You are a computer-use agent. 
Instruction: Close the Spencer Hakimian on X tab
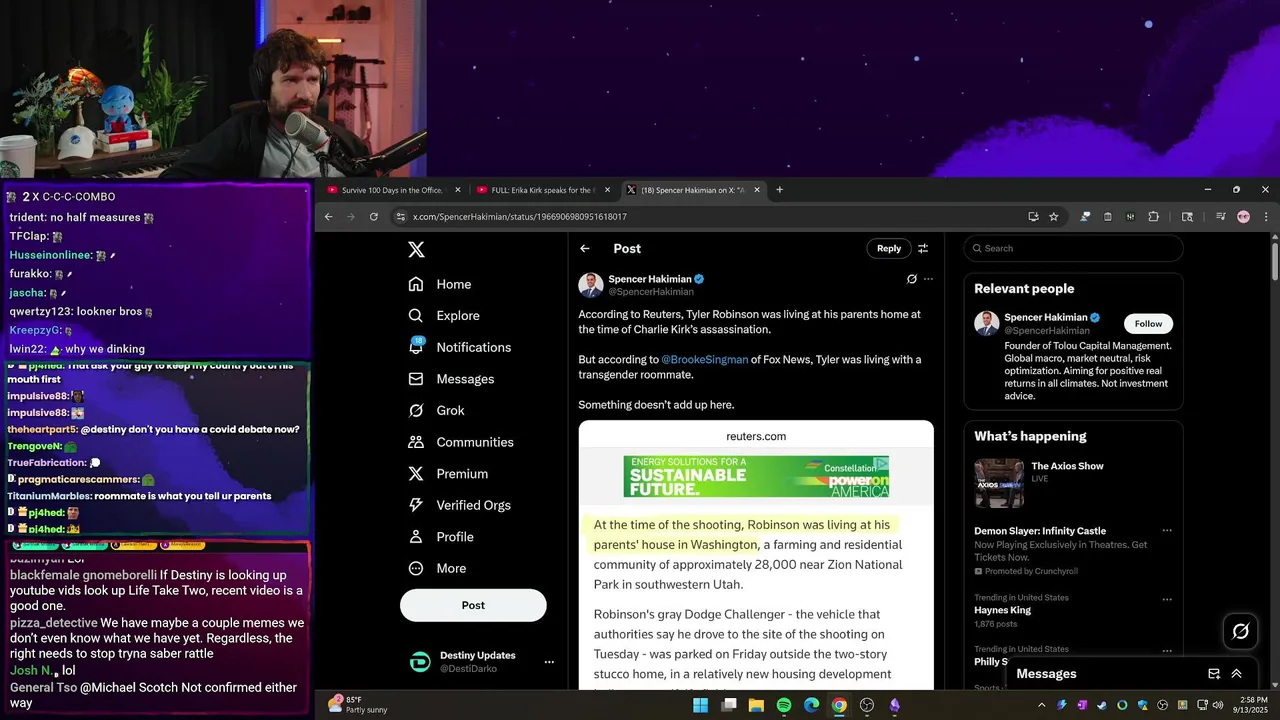[x=757, y=190]
